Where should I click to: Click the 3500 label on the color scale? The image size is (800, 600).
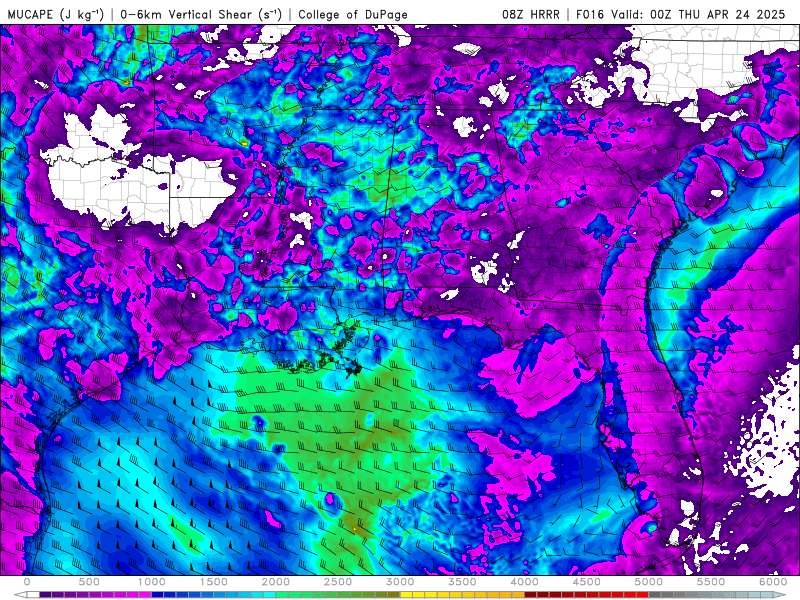pos(462,582)
